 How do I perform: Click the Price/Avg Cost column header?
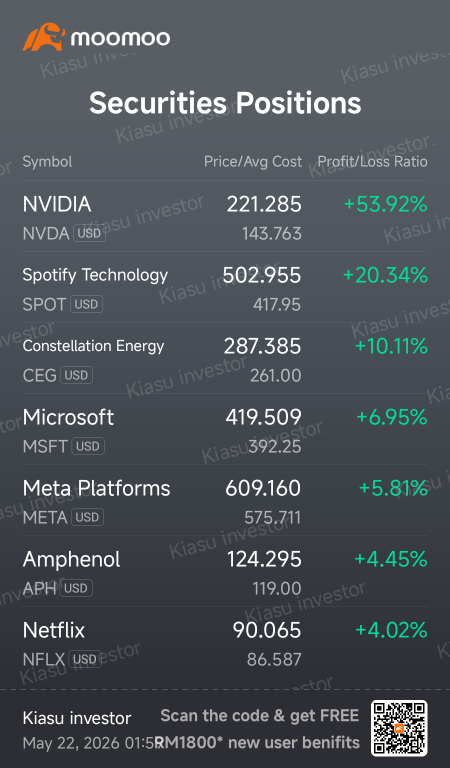coord(253,162)
